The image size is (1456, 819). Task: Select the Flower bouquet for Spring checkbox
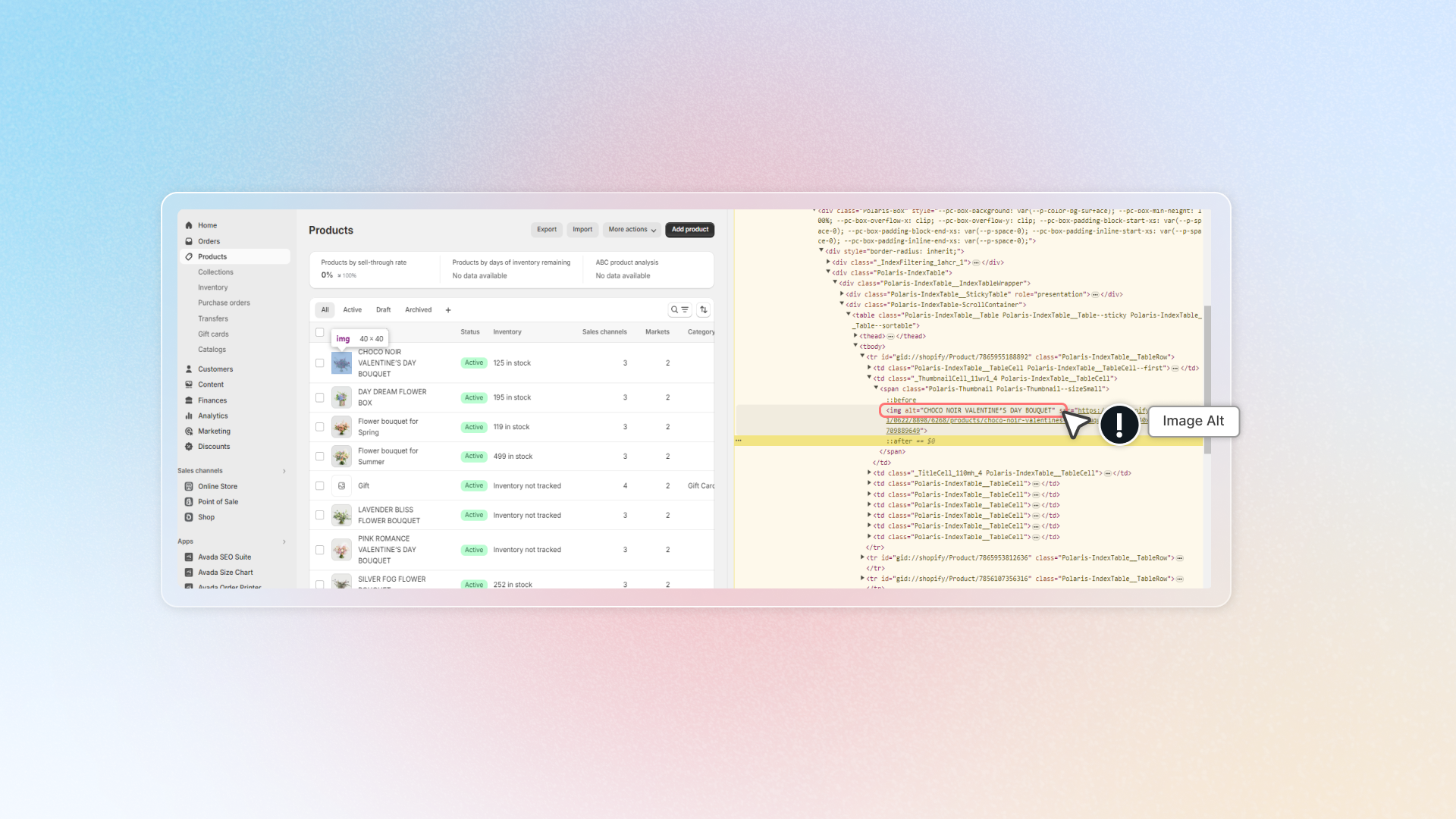319,426
